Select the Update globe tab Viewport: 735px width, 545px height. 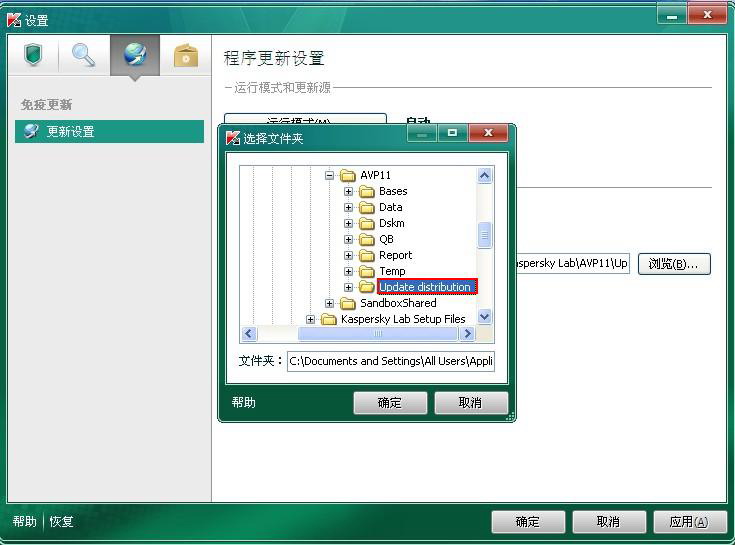(x=135, y=55)
